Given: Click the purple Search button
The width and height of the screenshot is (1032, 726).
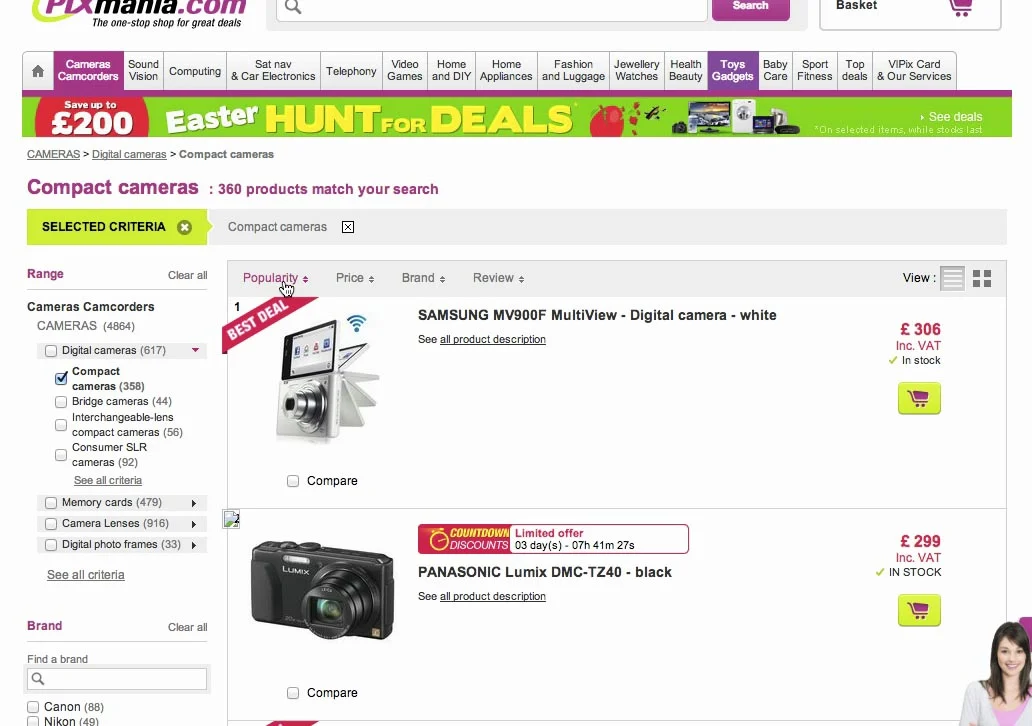Looking at the screenshot, I should pos(750,8).
